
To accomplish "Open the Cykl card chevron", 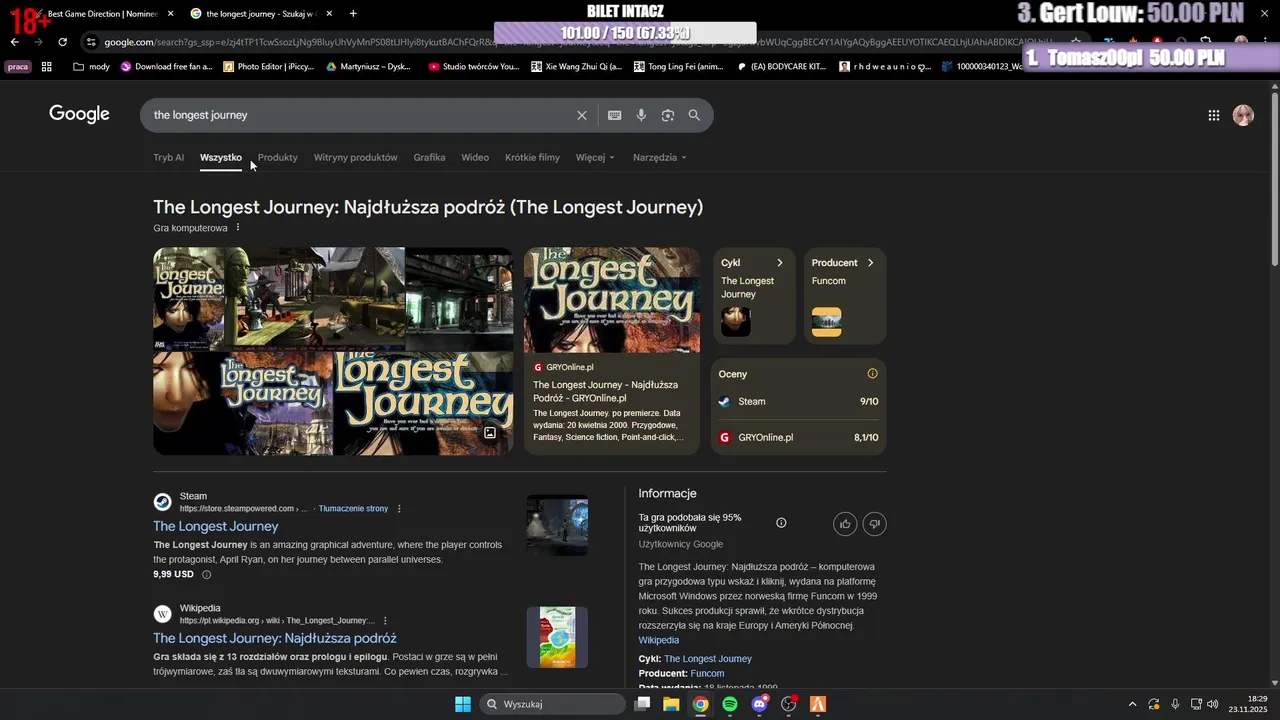I will click(780, 263).
